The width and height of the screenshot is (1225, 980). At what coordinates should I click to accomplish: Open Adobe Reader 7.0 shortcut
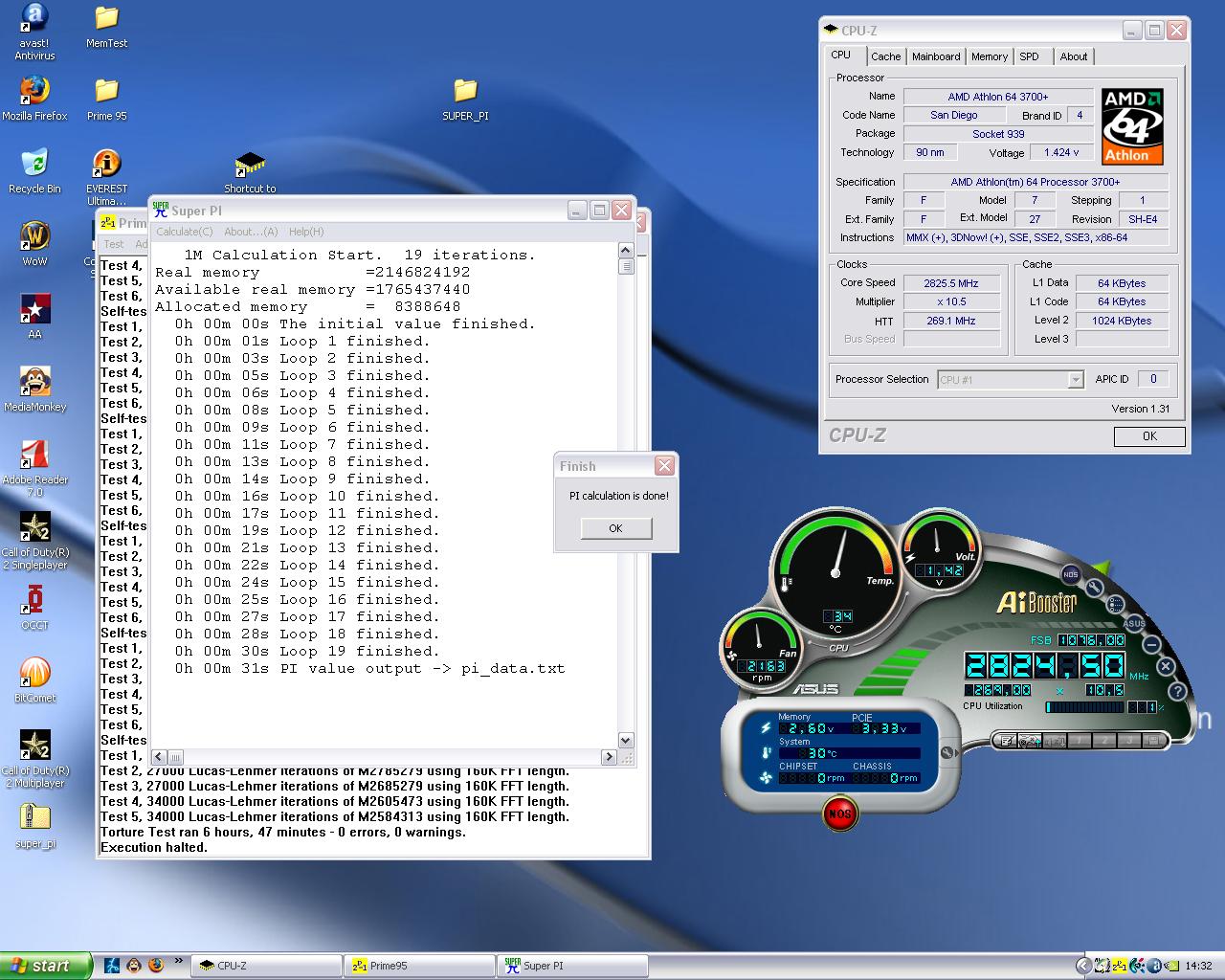coord(34,468)
